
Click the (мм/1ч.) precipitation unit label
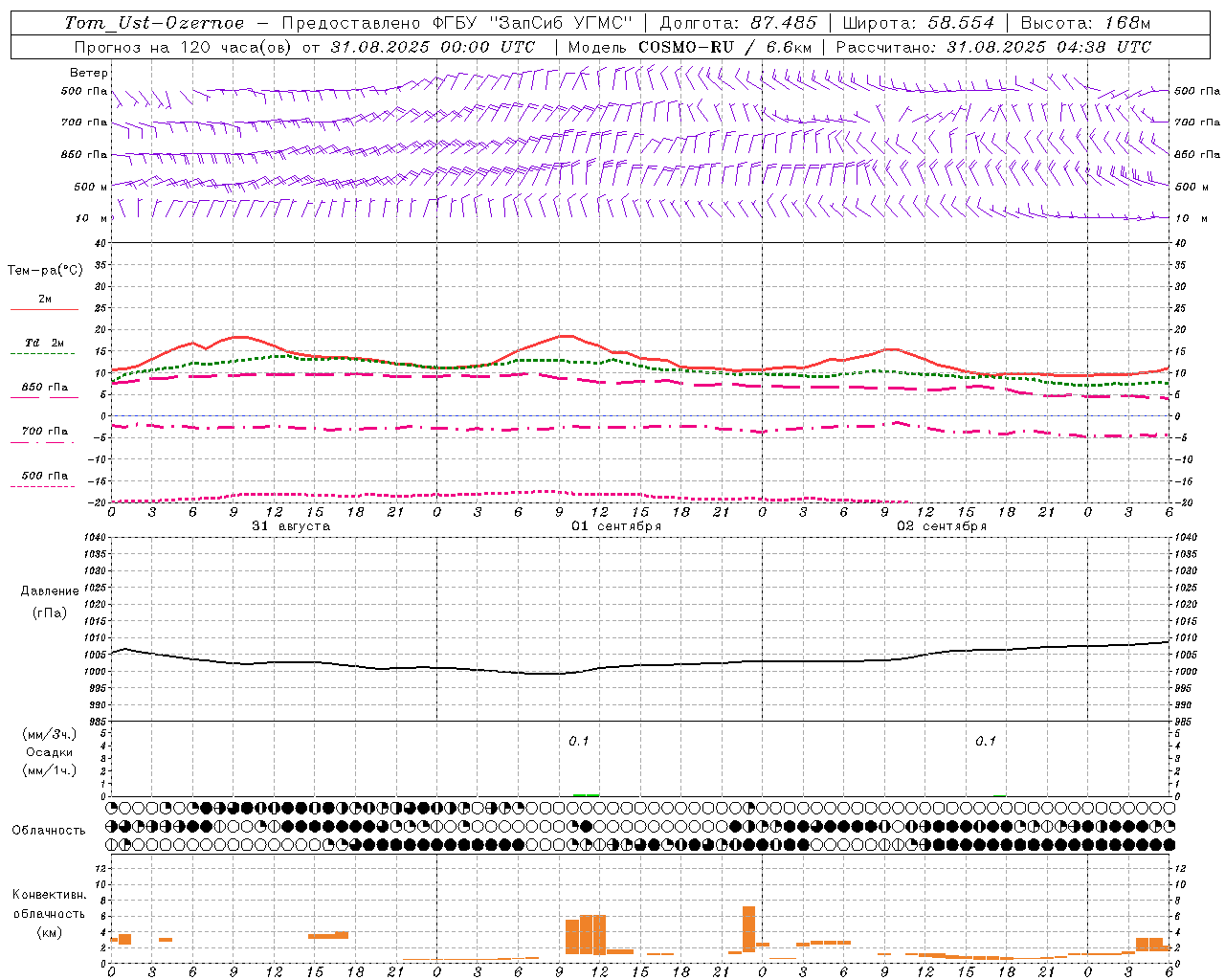[49, 770]
